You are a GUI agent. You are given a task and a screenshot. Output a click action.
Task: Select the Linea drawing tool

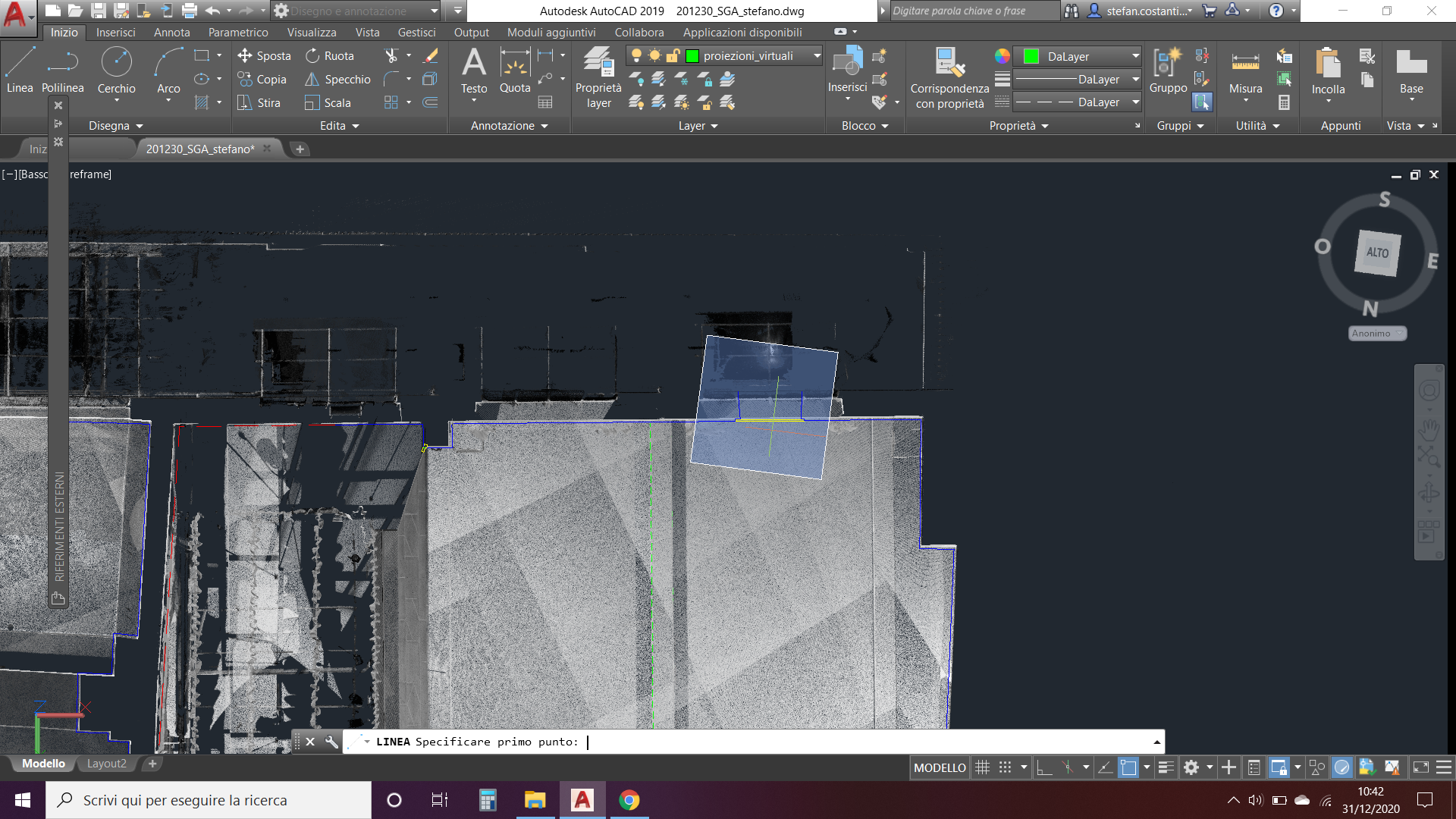point(20,70)
